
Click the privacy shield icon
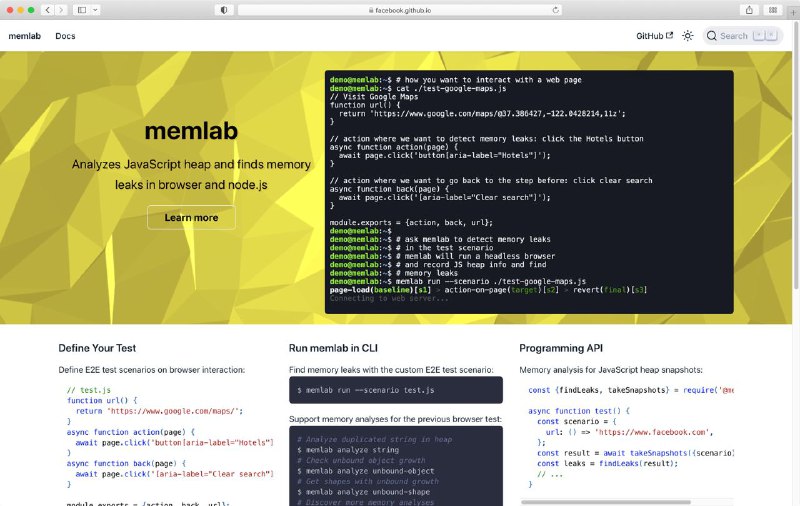[x=223, y=10]
